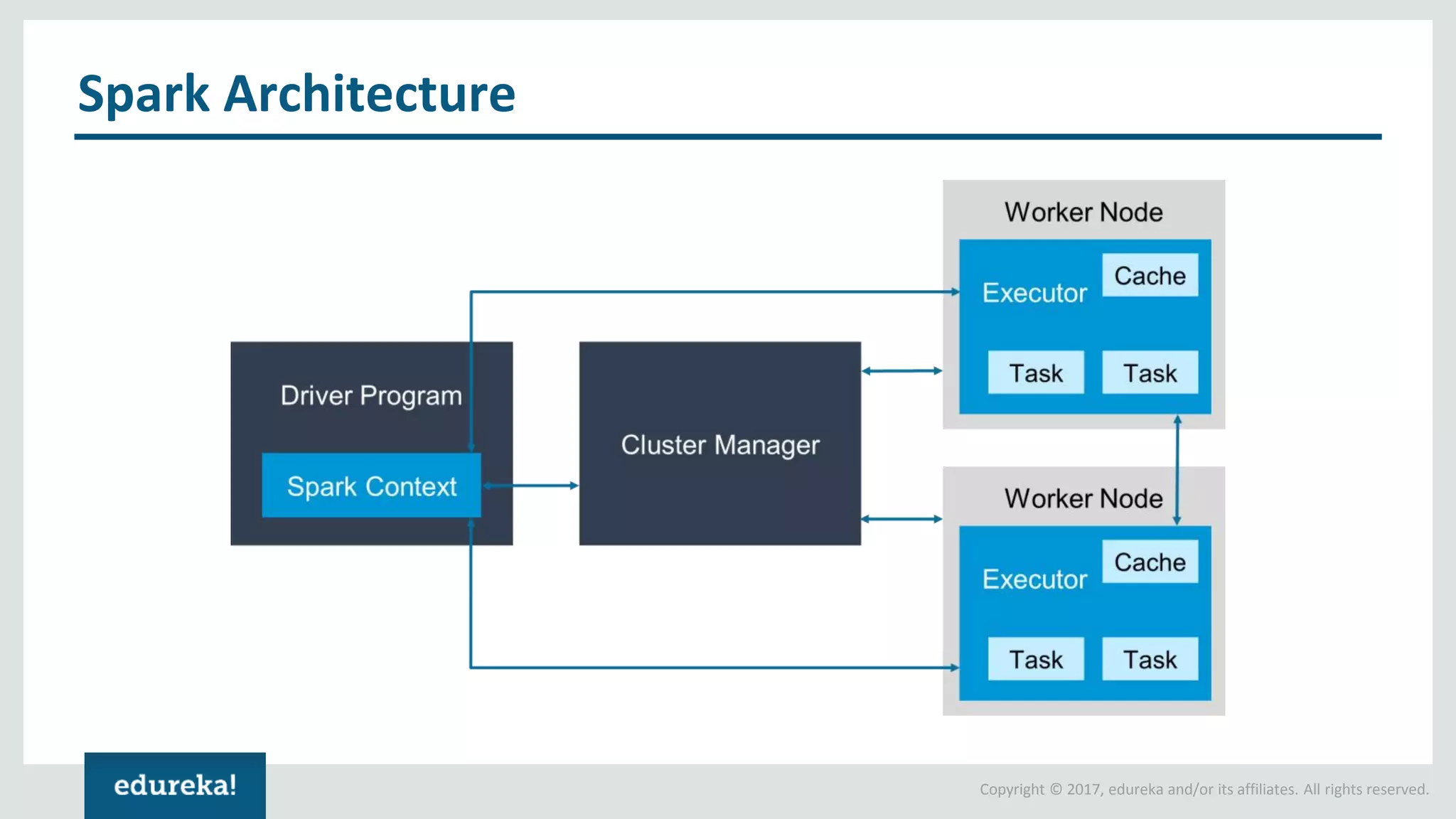Click the top Executor label
The height and width of the screenshot is (819, 1456).
click(x=1034, y=293)
